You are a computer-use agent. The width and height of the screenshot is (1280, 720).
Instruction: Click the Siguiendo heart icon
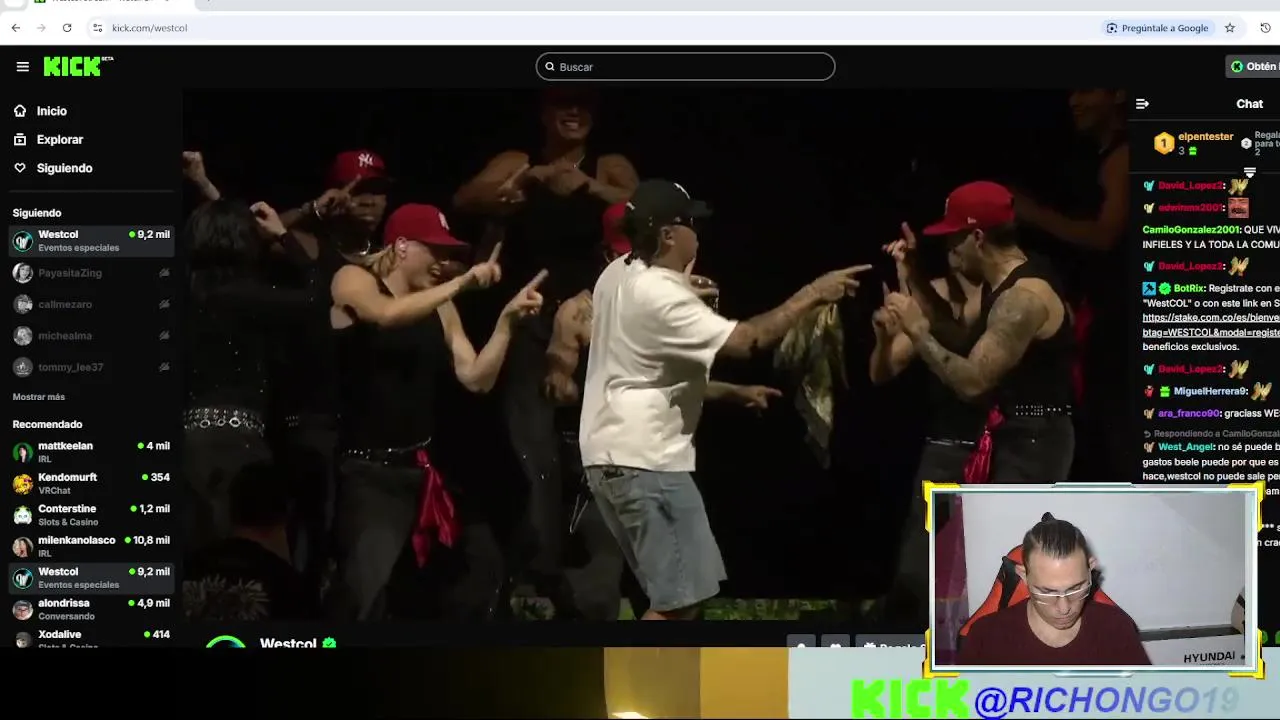coord(20,168)
